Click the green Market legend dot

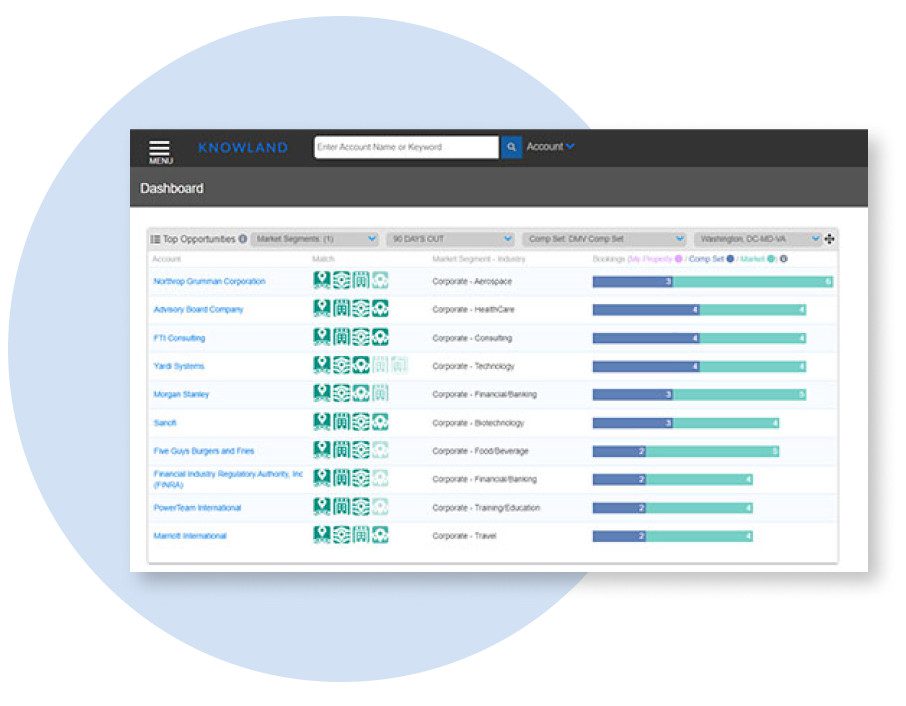point(770,259)
